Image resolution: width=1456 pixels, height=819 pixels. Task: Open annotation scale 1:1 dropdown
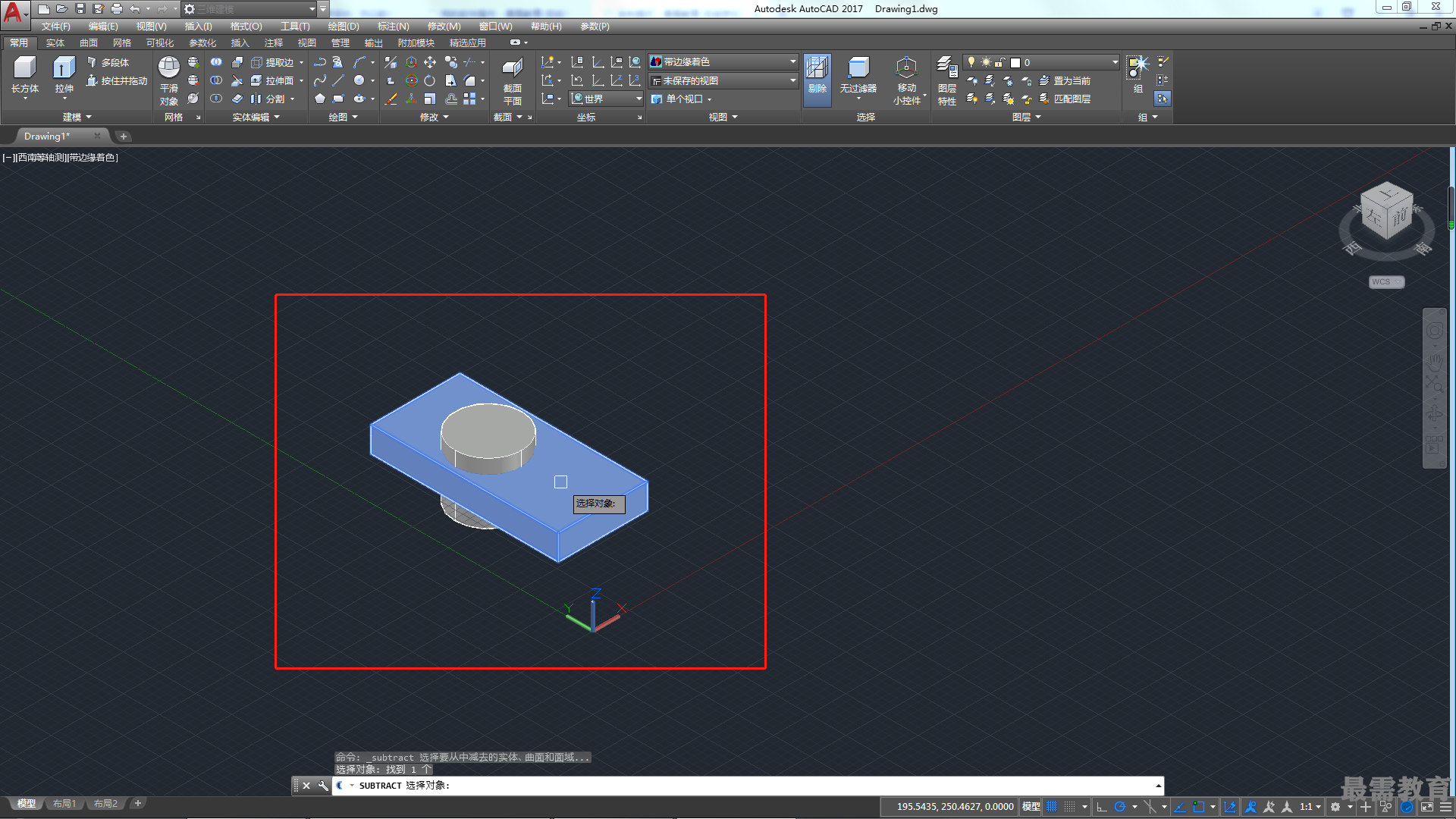pos(1310,807)
